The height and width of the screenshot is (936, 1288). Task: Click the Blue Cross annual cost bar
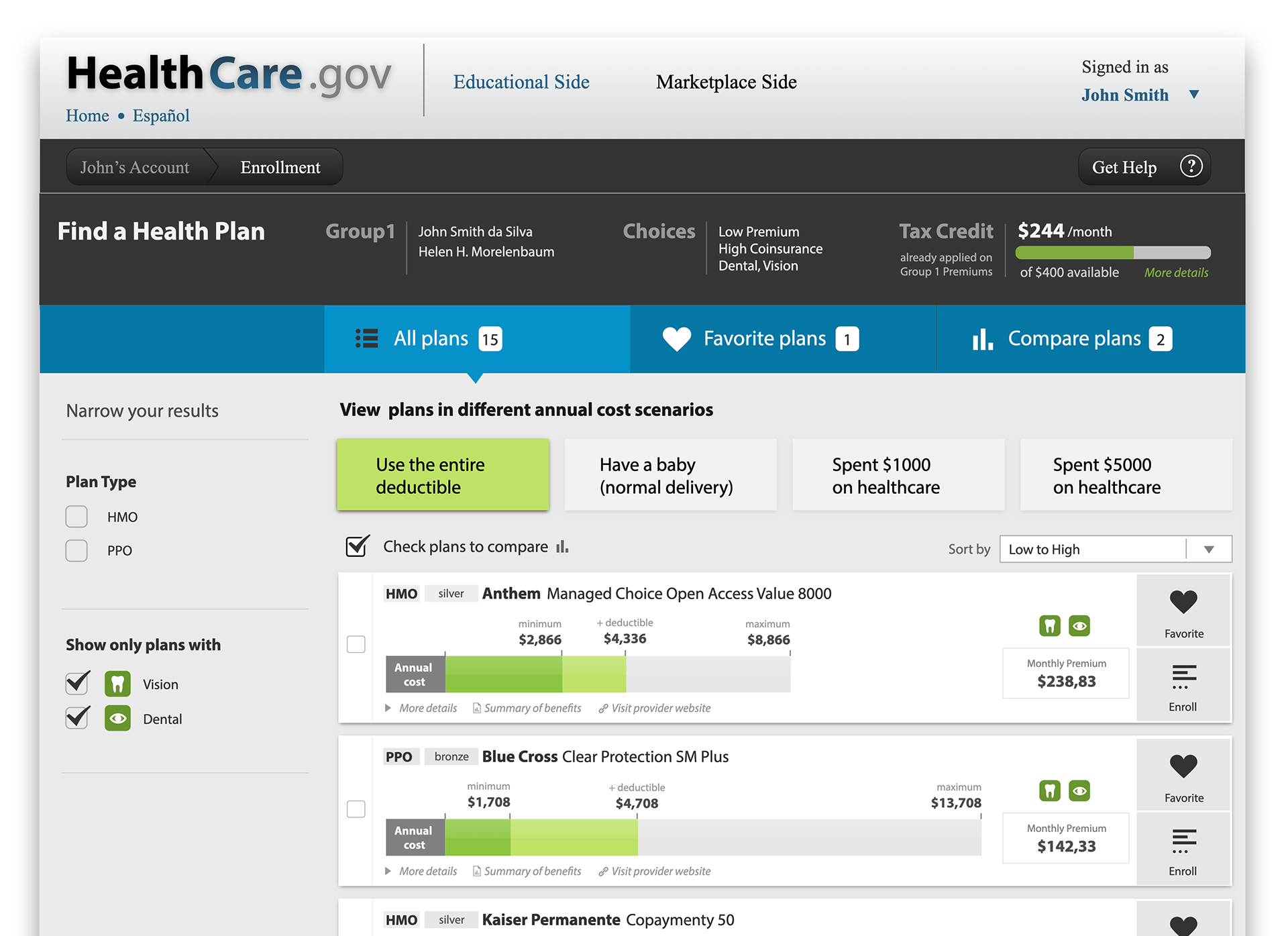click(x=684, y=837)
